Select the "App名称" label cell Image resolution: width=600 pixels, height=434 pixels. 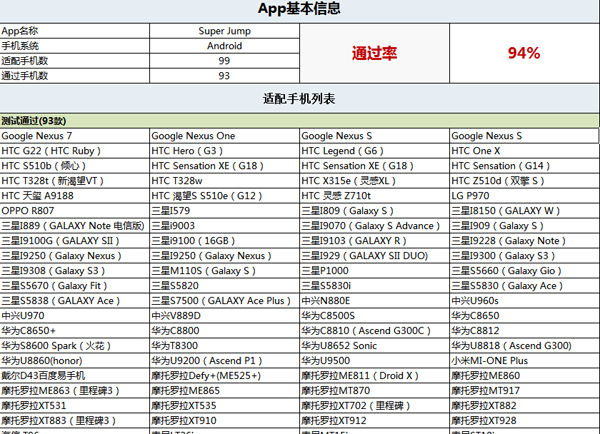[x=75, y=31]
